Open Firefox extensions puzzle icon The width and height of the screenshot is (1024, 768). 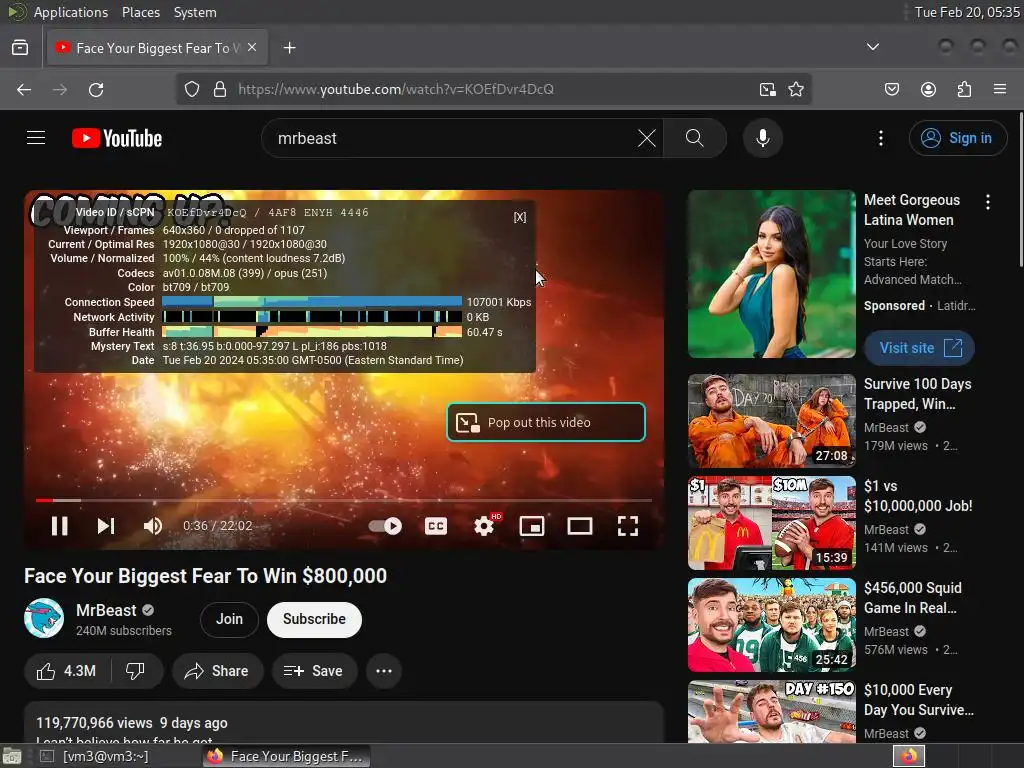964,89
